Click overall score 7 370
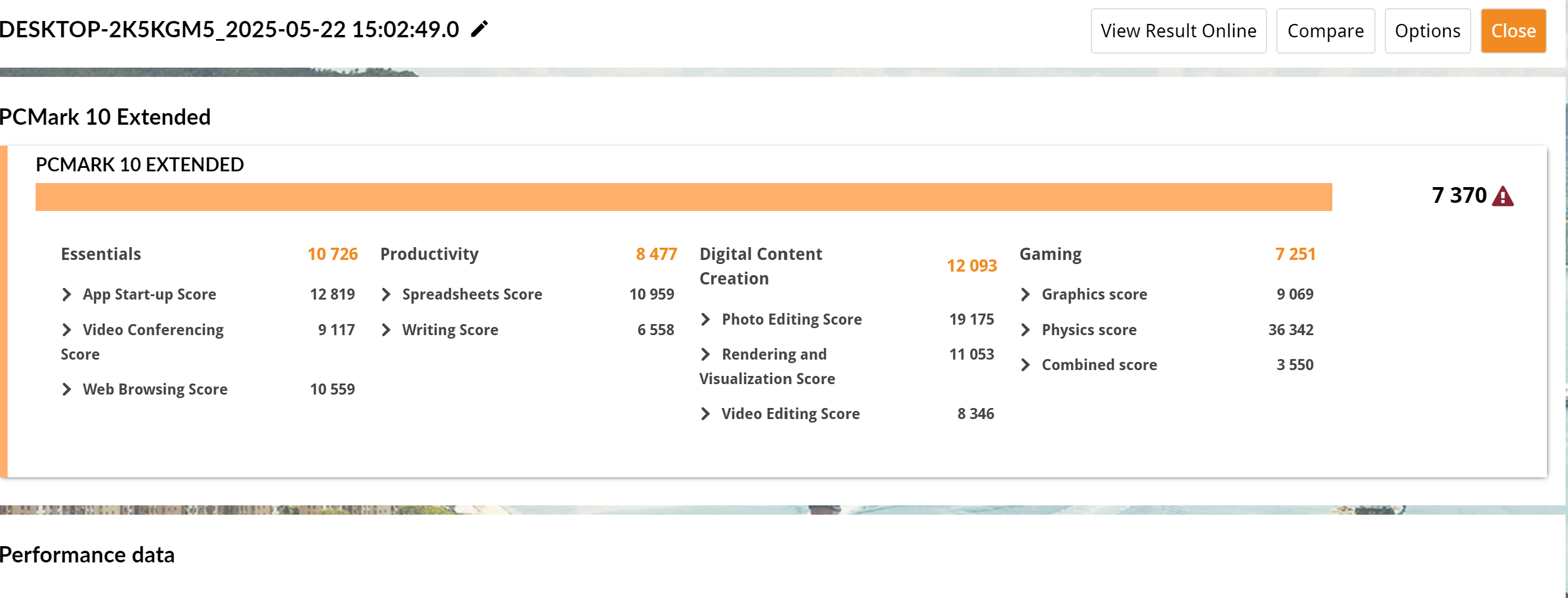Screen dimensions: 1568x598 (x=1459, y=195)
